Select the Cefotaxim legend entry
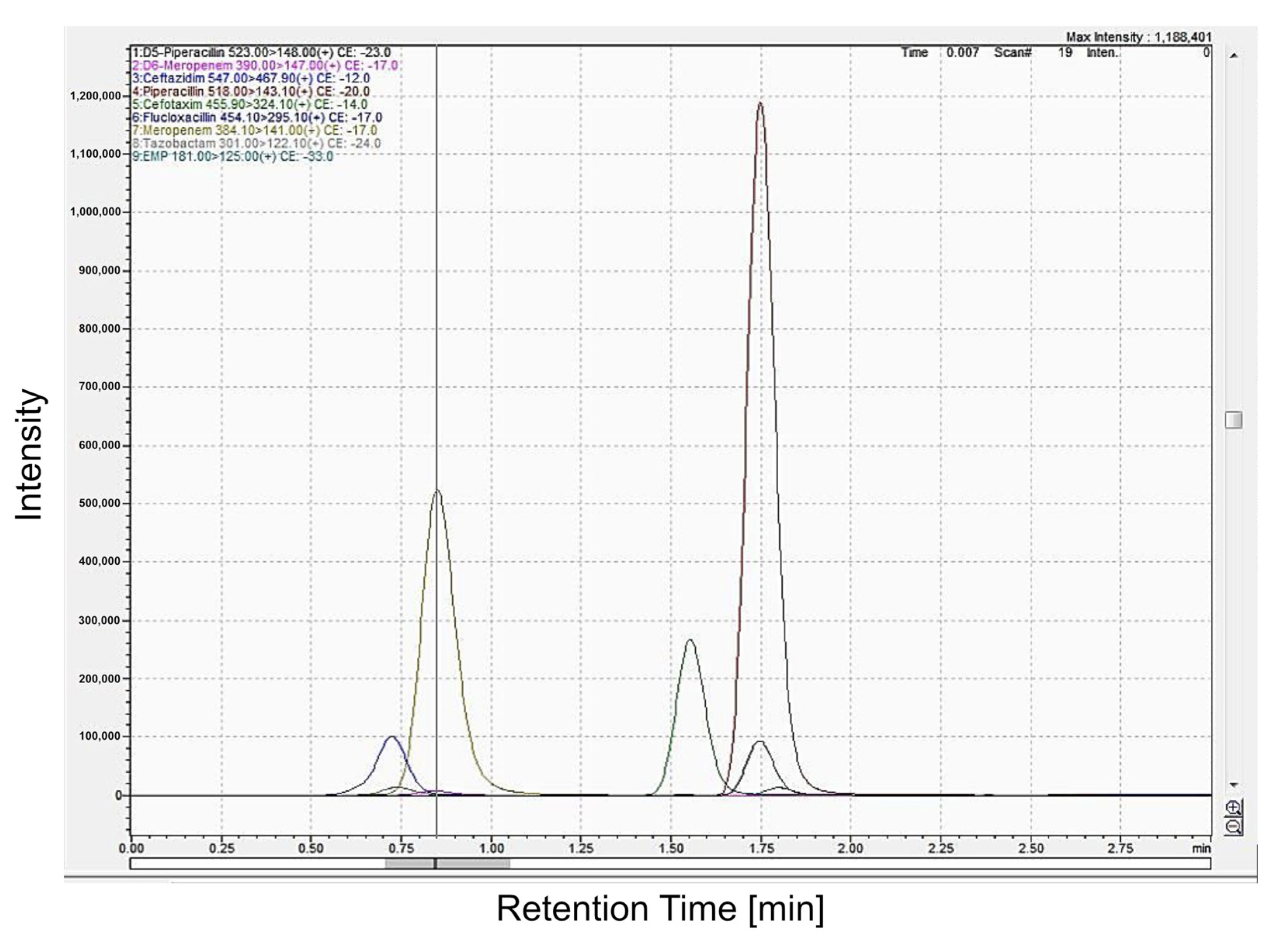The image size is (1288, 941). click(x=250, y=104)
